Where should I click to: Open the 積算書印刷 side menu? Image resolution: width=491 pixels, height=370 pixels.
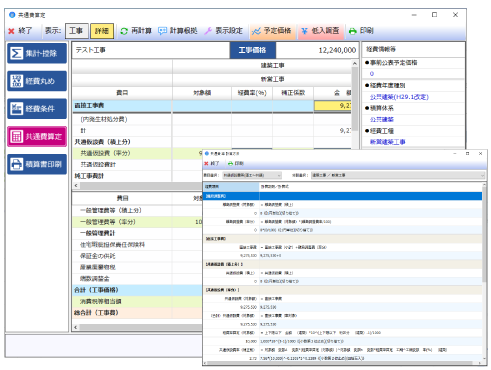tap(37, 164)
